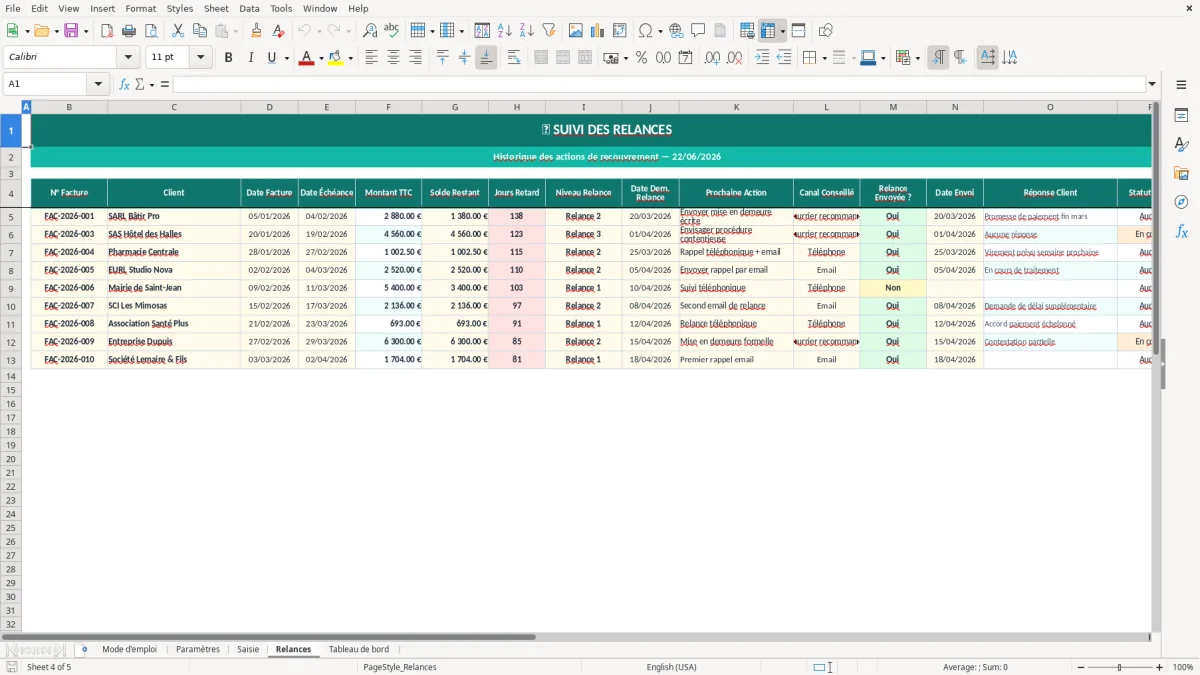Viewport: 1200px width, 675px height.
Task: Activate the Clone Formatting paintbrush
Action: click(x=256, y=31)
